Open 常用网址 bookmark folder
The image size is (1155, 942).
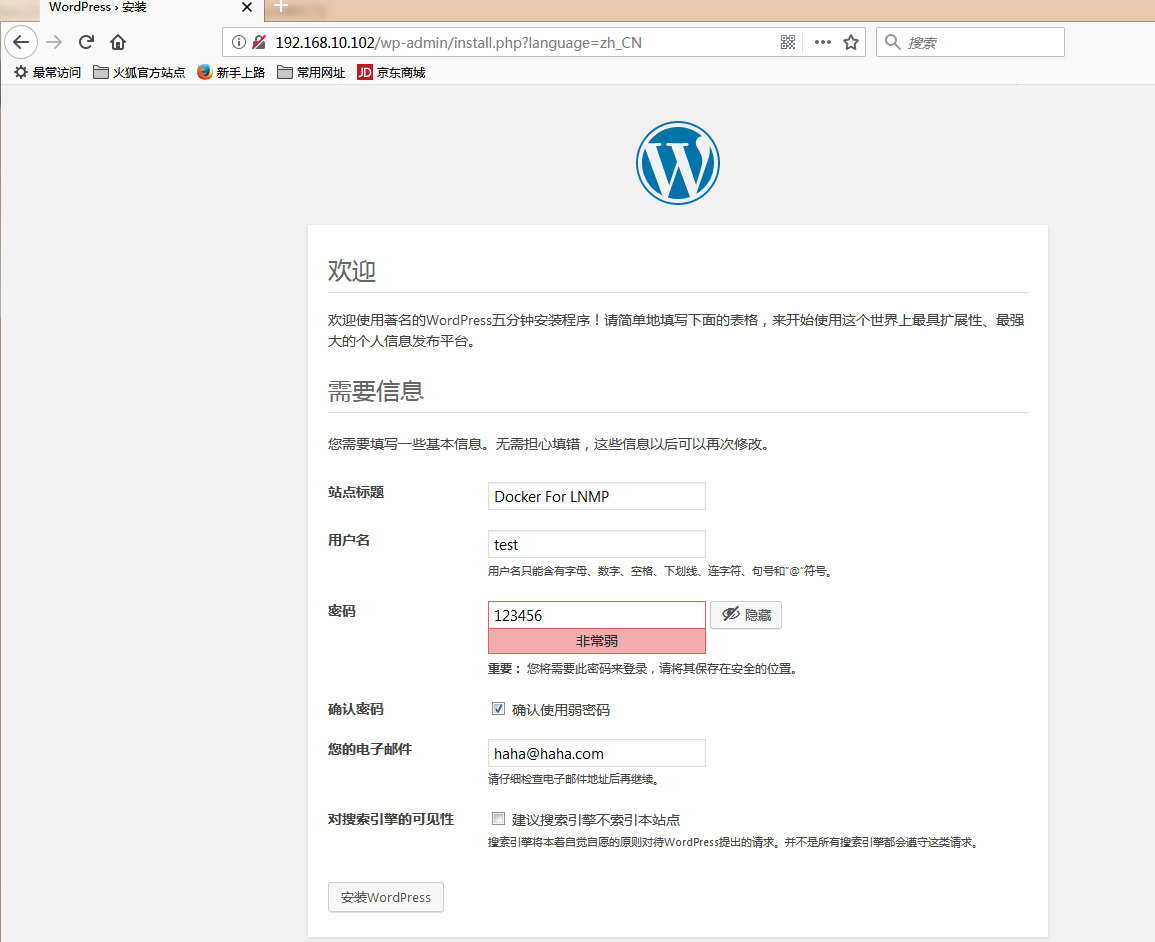[311, 72]
